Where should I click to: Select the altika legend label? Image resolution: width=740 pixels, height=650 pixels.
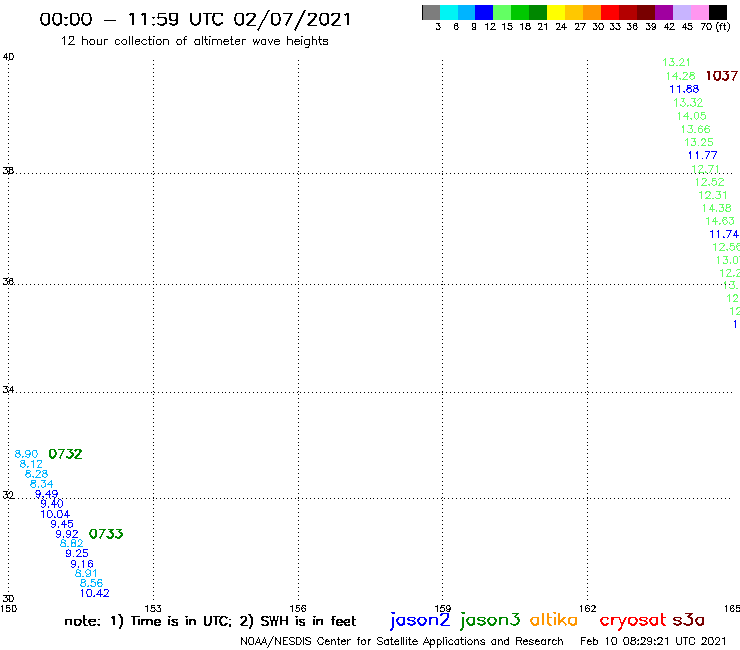click(554, 620)
